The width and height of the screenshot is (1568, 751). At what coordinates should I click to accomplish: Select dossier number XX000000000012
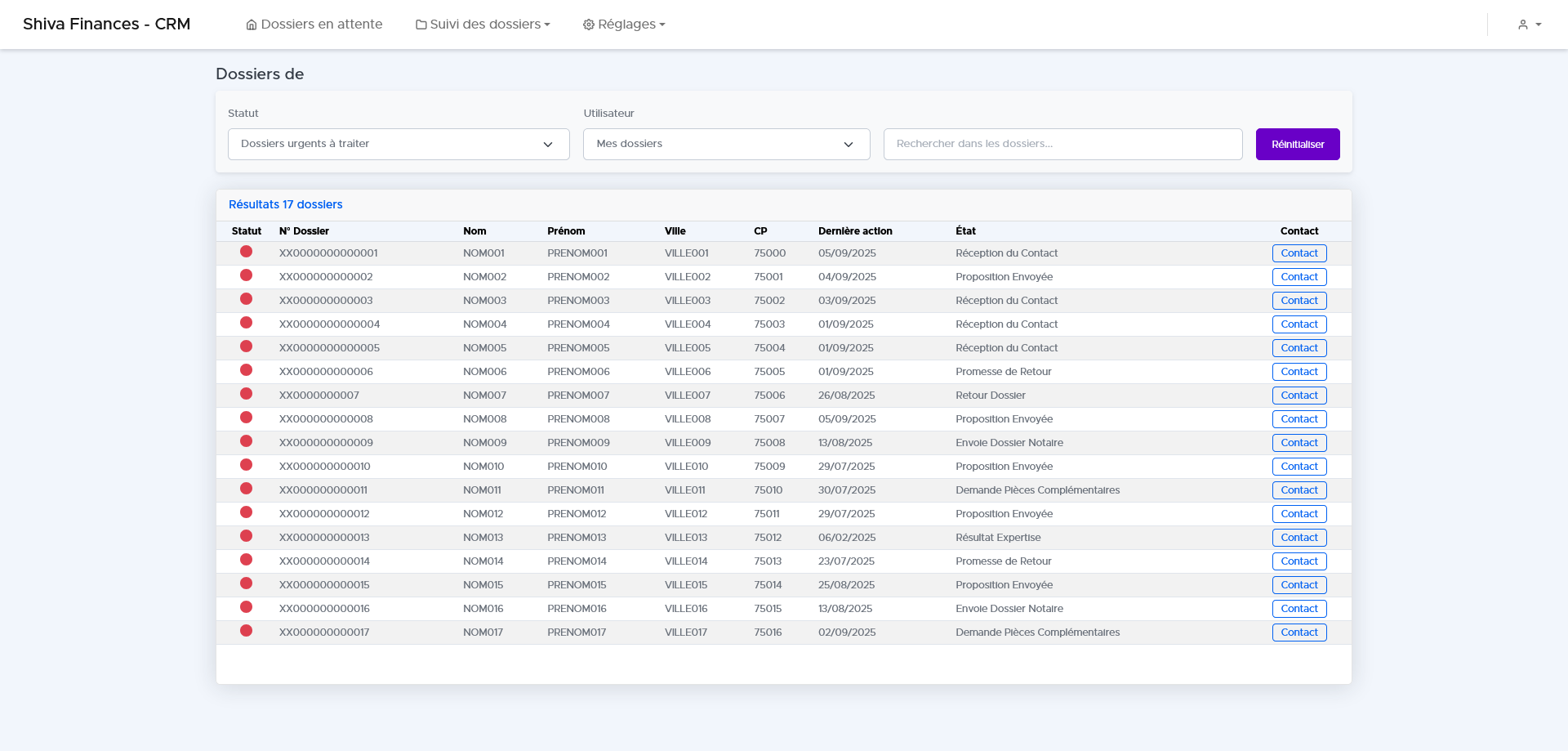(x=324, y=514)
